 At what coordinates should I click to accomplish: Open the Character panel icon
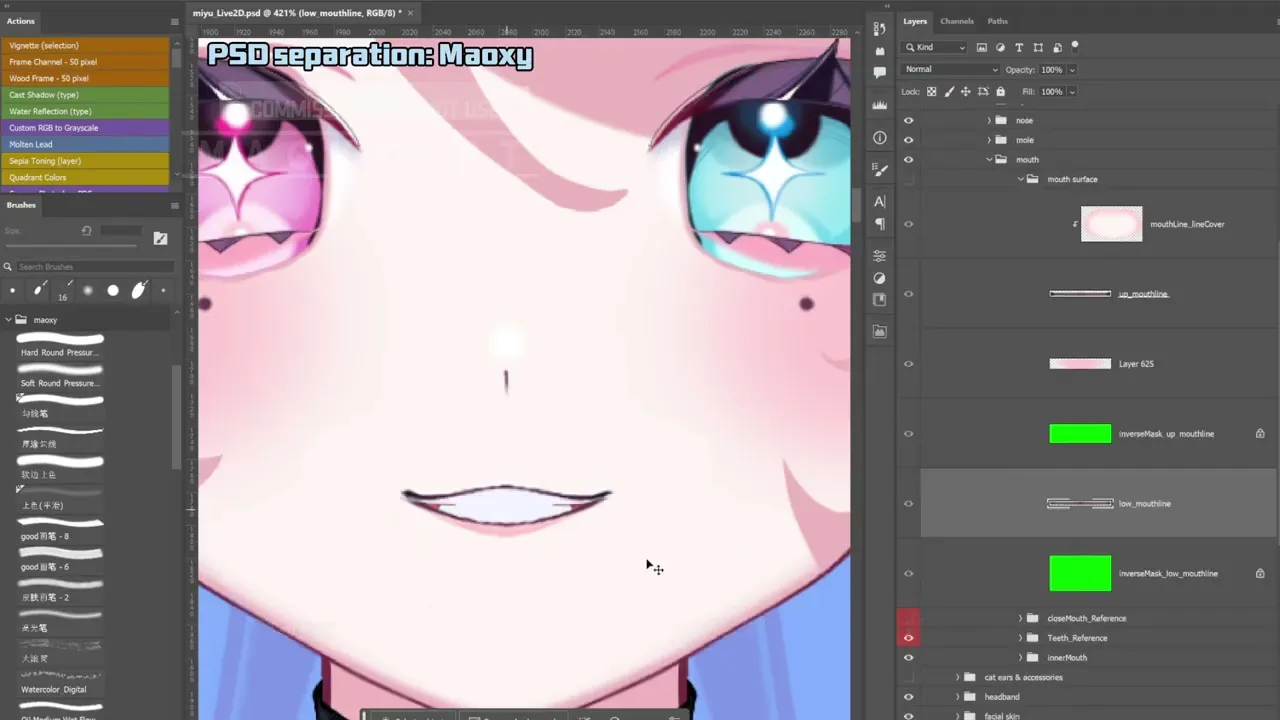pos(880,202)
